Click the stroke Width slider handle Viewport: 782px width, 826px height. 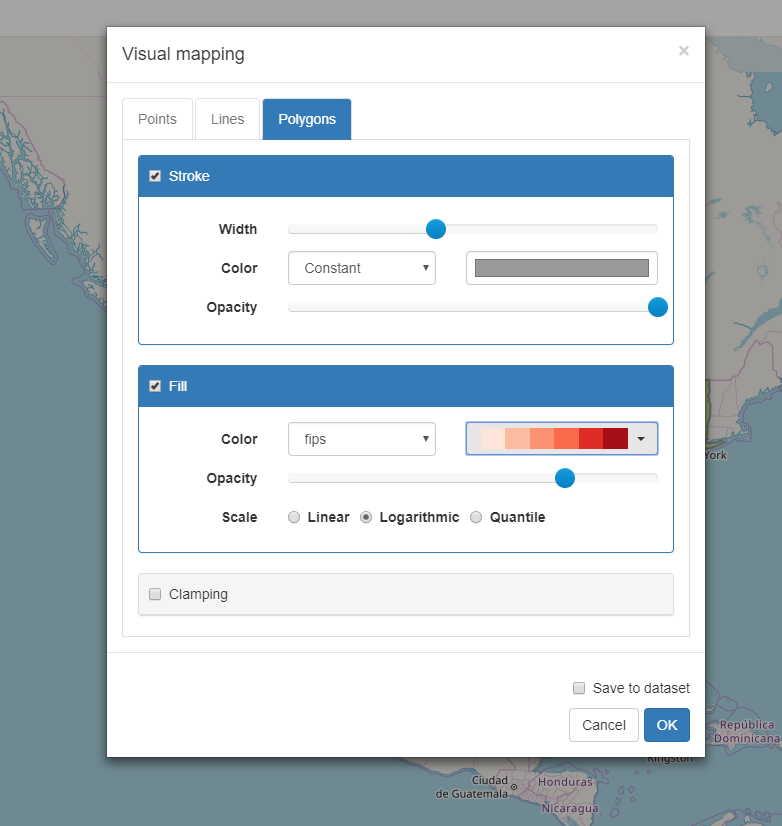(x=436, y=229)
